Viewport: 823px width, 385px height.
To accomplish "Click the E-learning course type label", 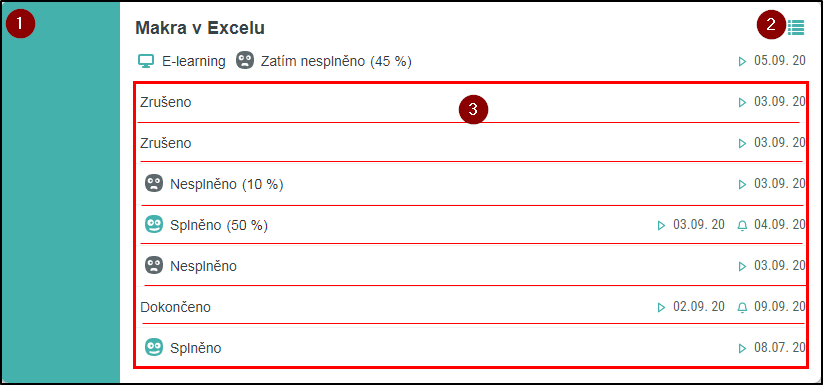I will (x=194, y=61).
